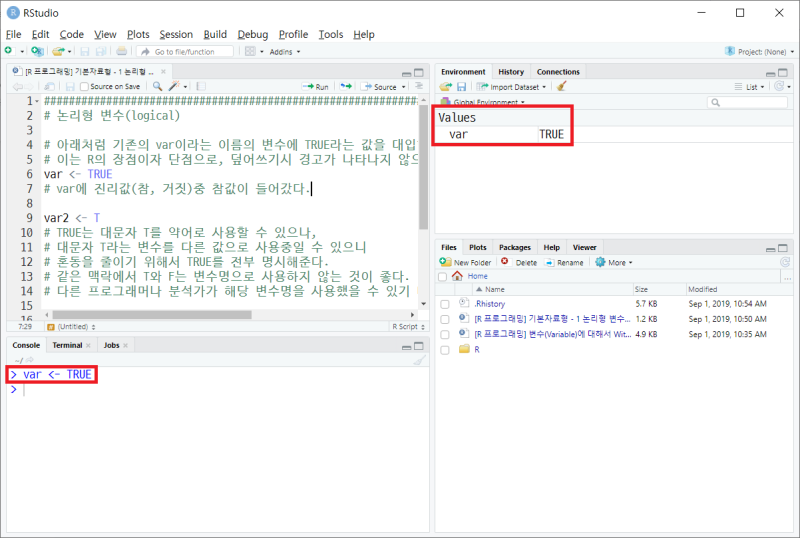
Task: Check the 1.2 KB file's checkbox
Action: click(x=445, y=320)
